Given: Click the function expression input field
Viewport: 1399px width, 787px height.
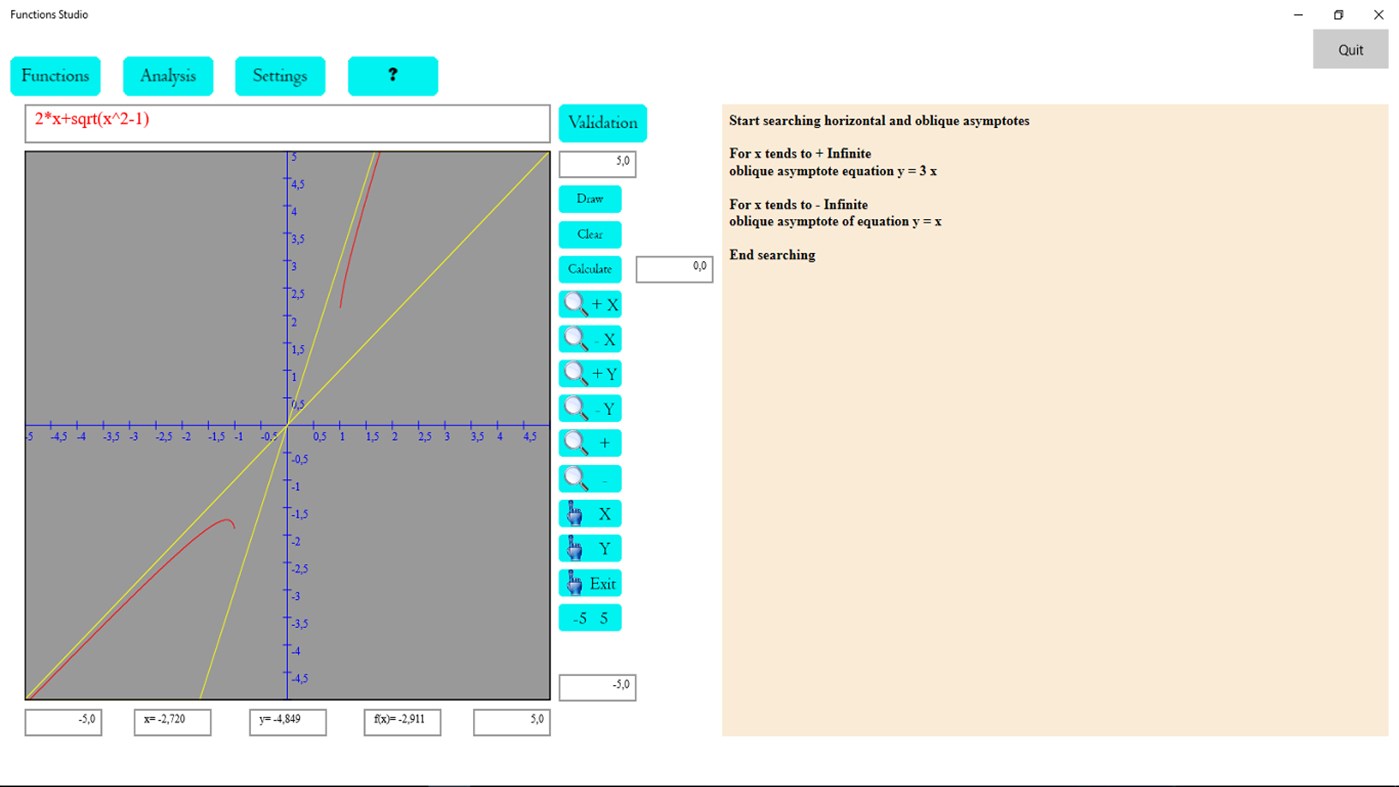Looking at the screenshot, I should click(x=287, y=122).
